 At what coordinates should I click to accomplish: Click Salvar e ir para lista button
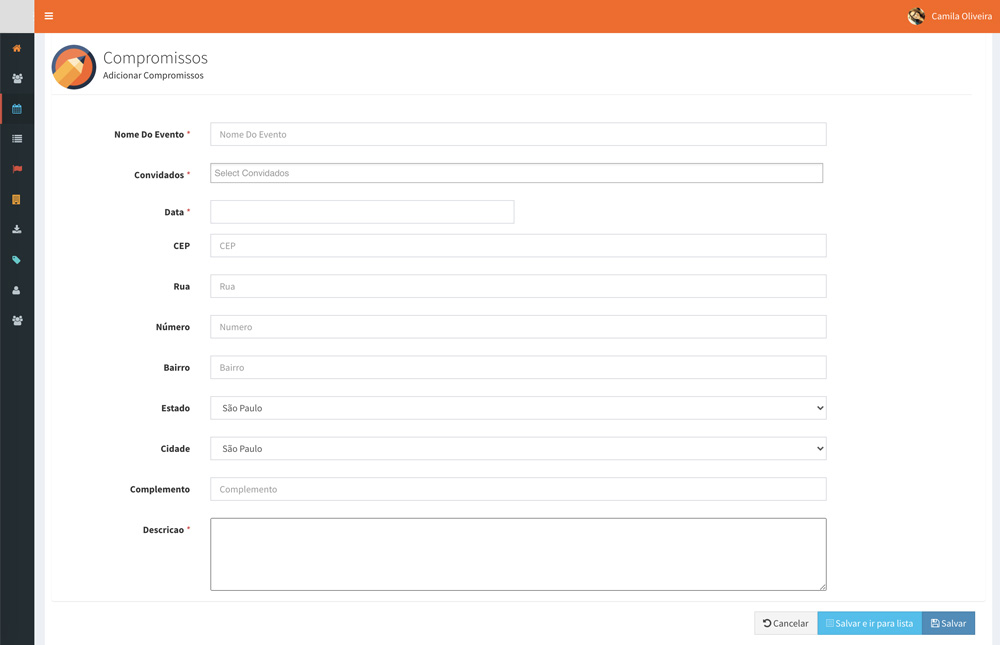click(x=869, y=623)
